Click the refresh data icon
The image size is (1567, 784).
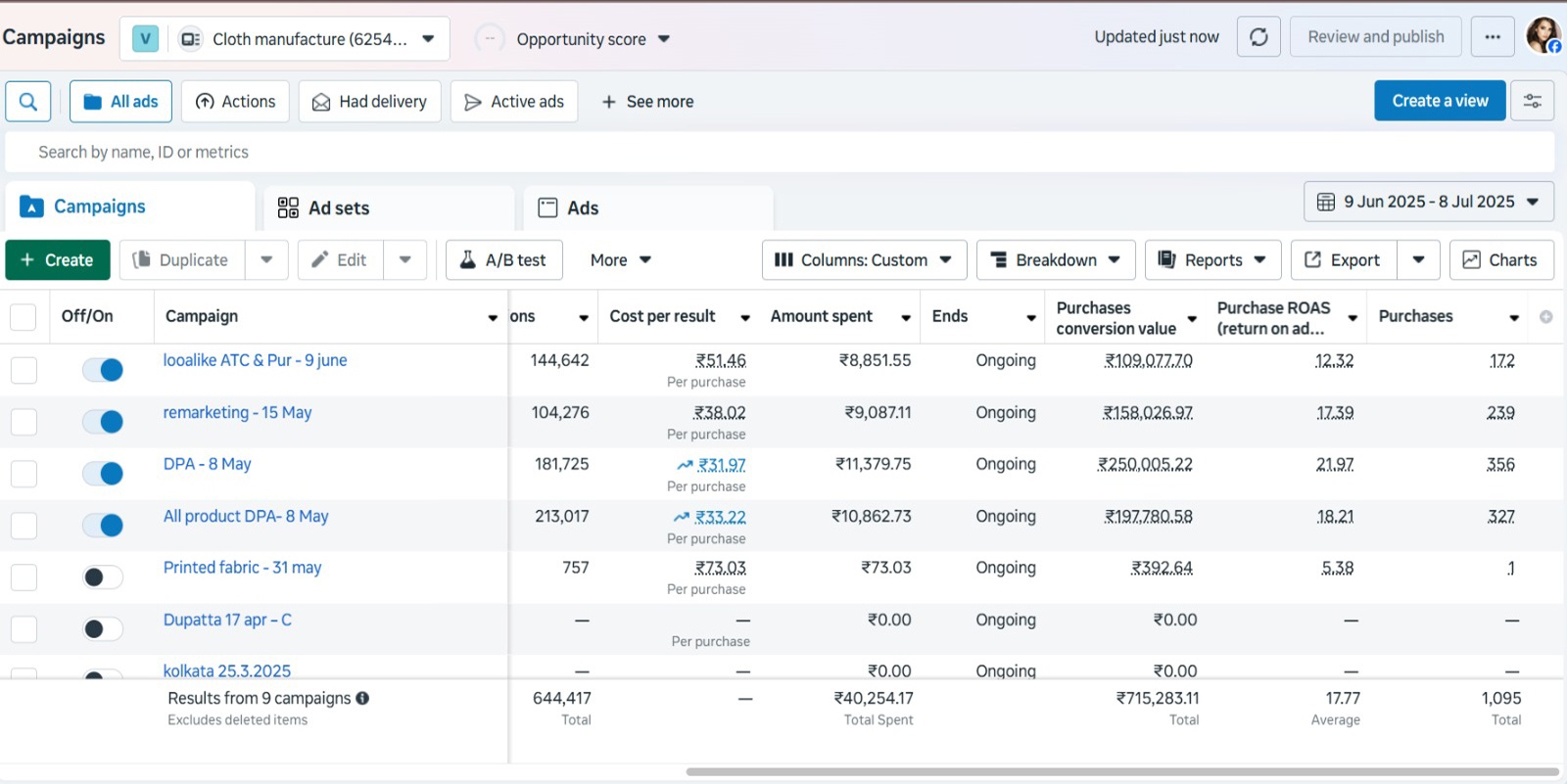click(x=1258, y=37)
